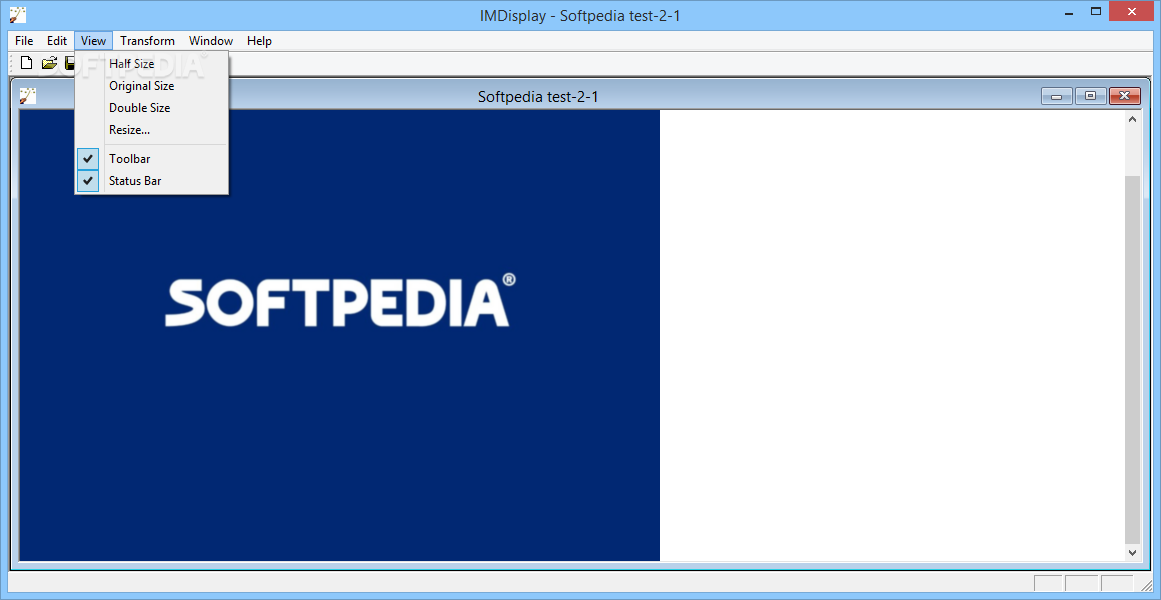Open the Window menu
Screen dimensions: 1161x600
click(211, 41)
